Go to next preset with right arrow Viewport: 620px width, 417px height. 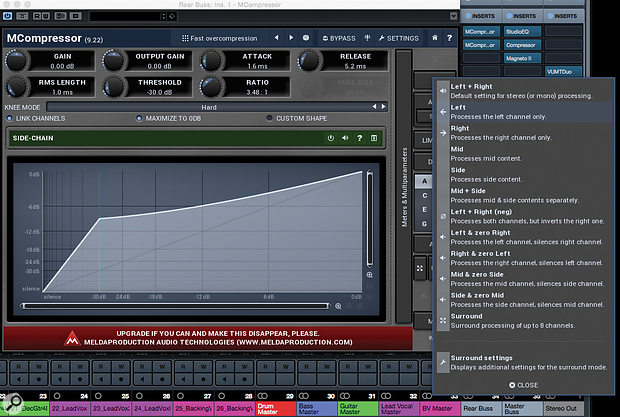[291, 38]
